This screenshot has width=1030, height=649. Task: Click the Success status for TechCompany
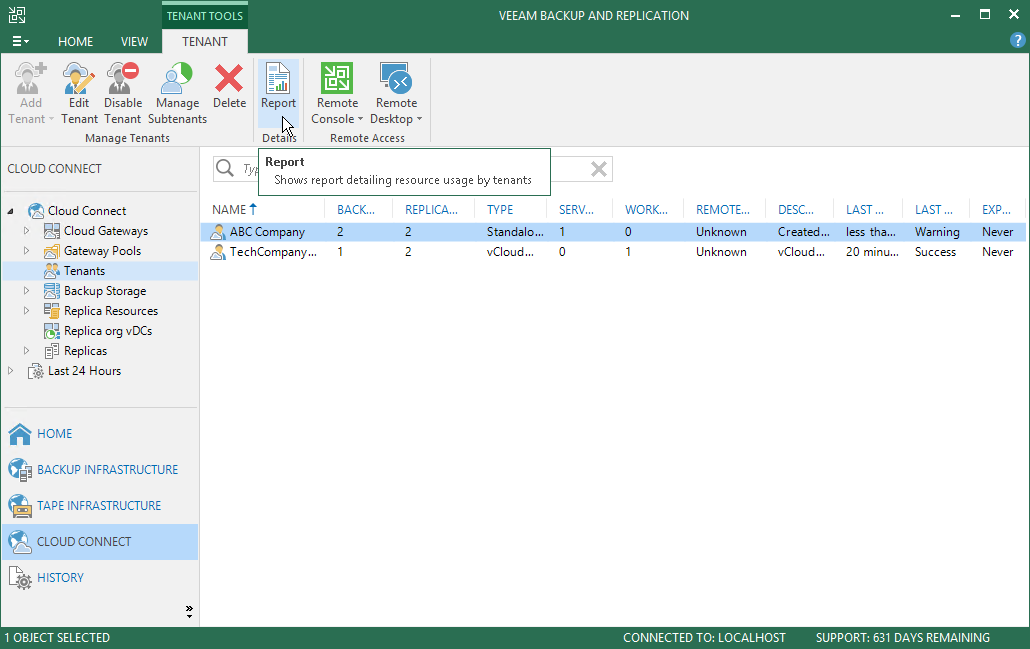(x=935, y=252)
